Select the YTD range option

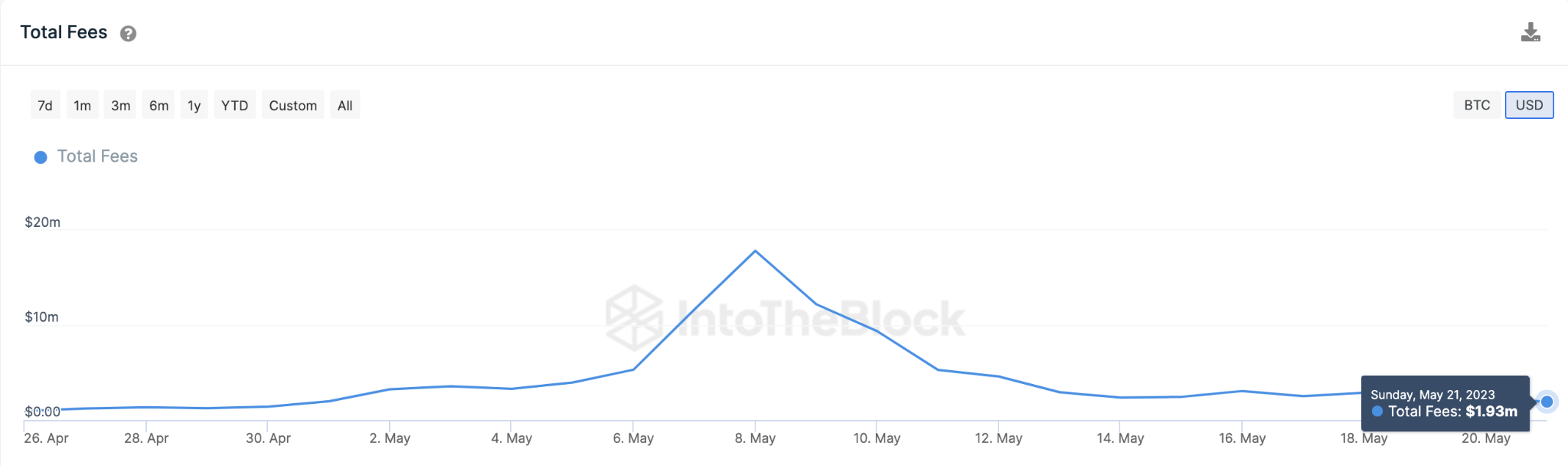pyautogui.click(x=235, y=105)
